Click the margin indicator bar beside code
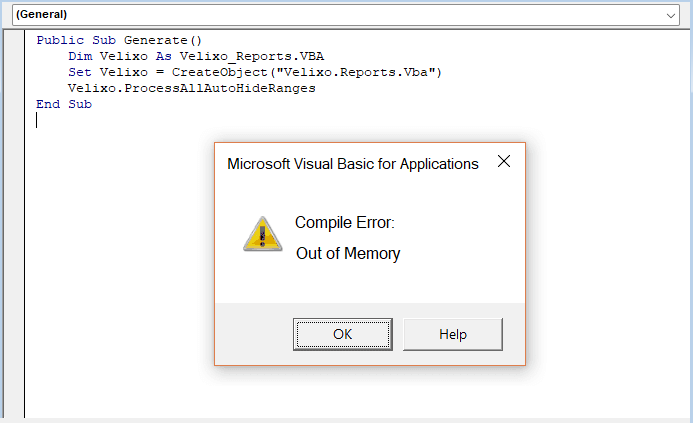Screen dimensions: 693x423 (x=14, y=223)
